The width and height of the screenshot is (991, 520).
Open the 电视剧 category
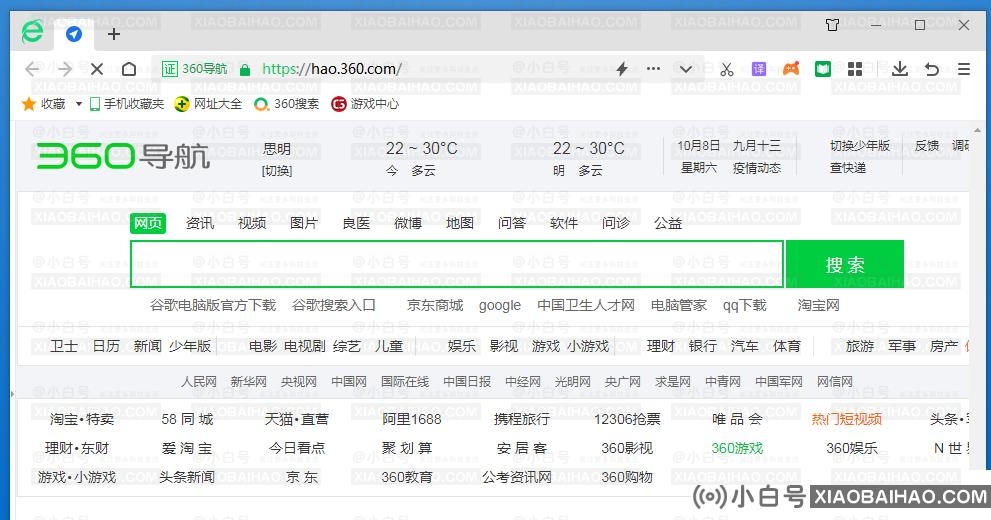(x=305, y=346)
